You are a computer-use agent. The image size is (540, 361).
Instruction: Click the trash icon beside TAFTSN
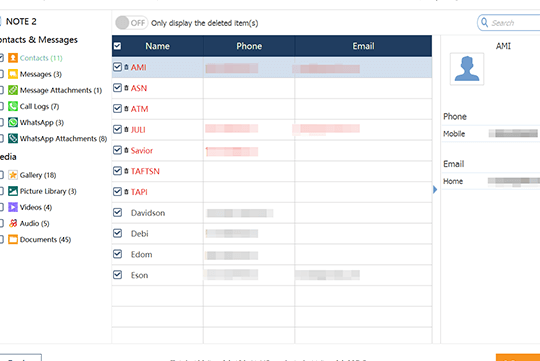(126, 171)
